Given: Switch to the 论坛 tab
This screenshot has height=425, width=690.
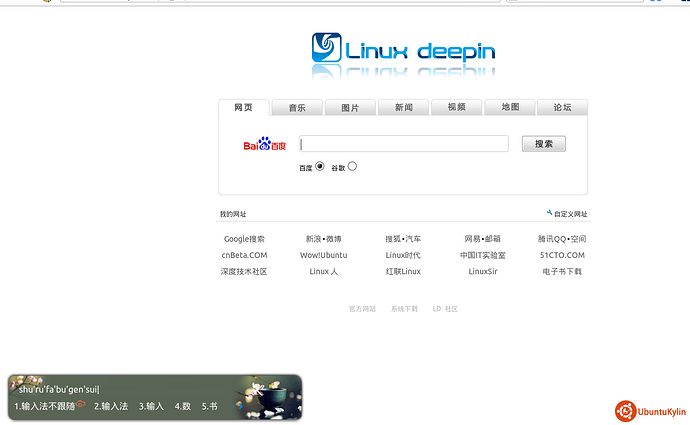Looking at the screenshot, I should click(562, 107).
